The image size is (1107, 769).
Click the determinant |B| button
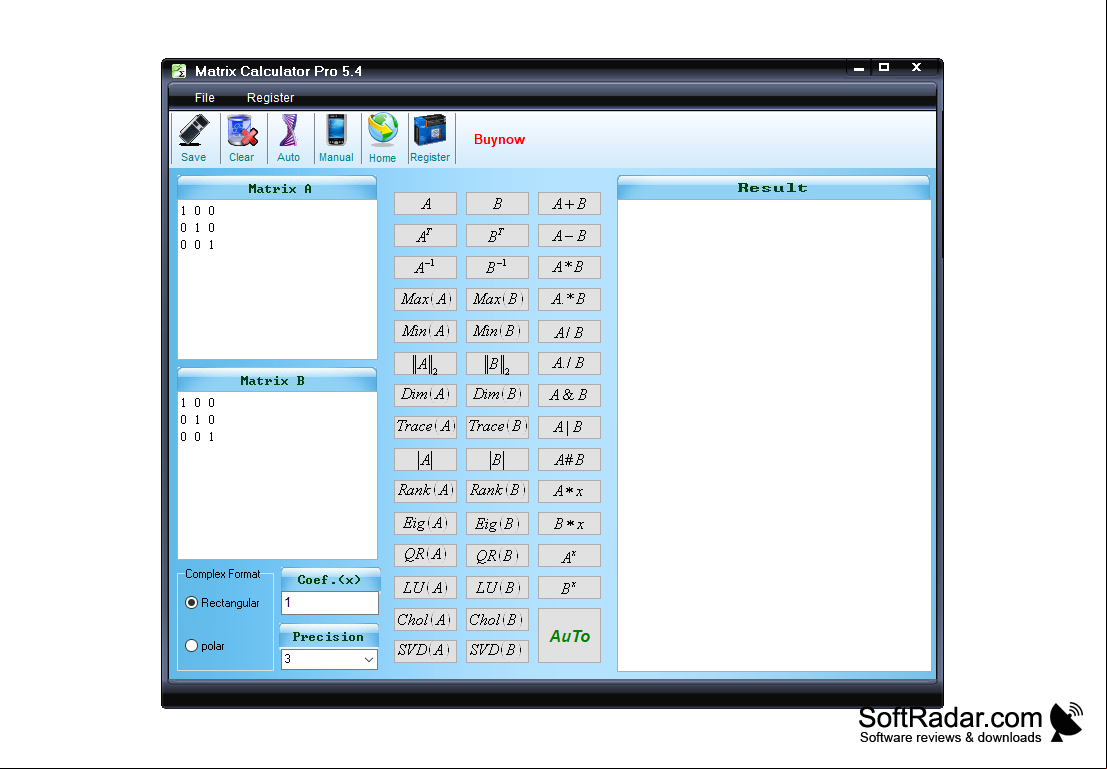click(497, 459)
